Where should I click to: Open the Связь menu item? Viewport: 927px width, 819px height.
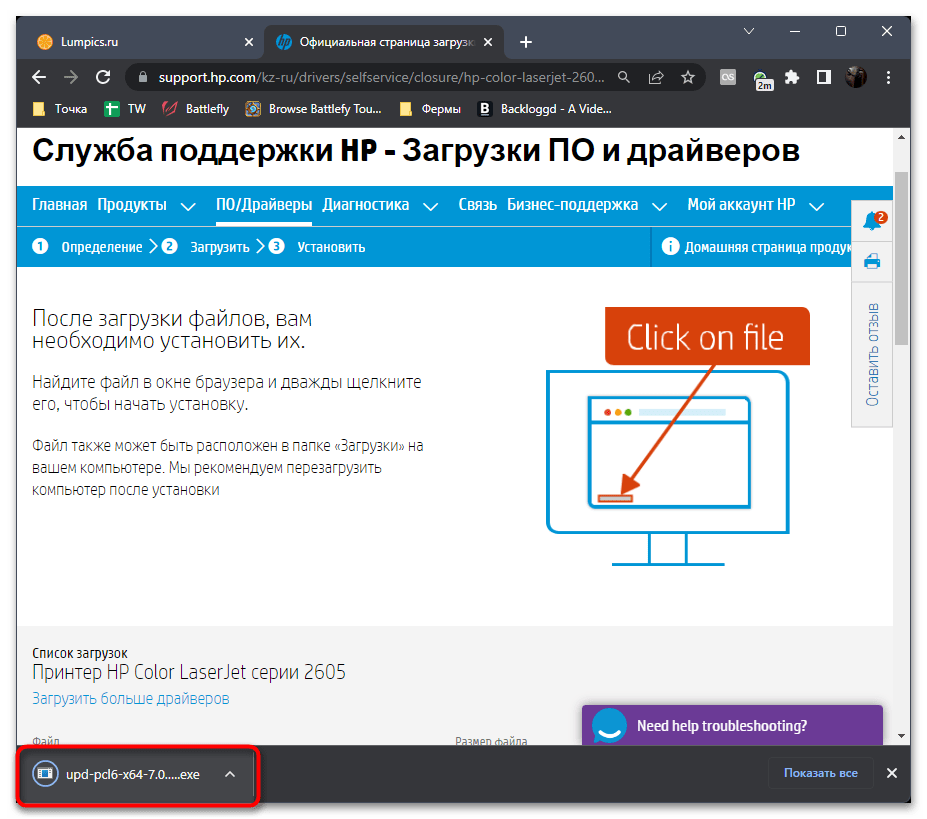[477, 205]
